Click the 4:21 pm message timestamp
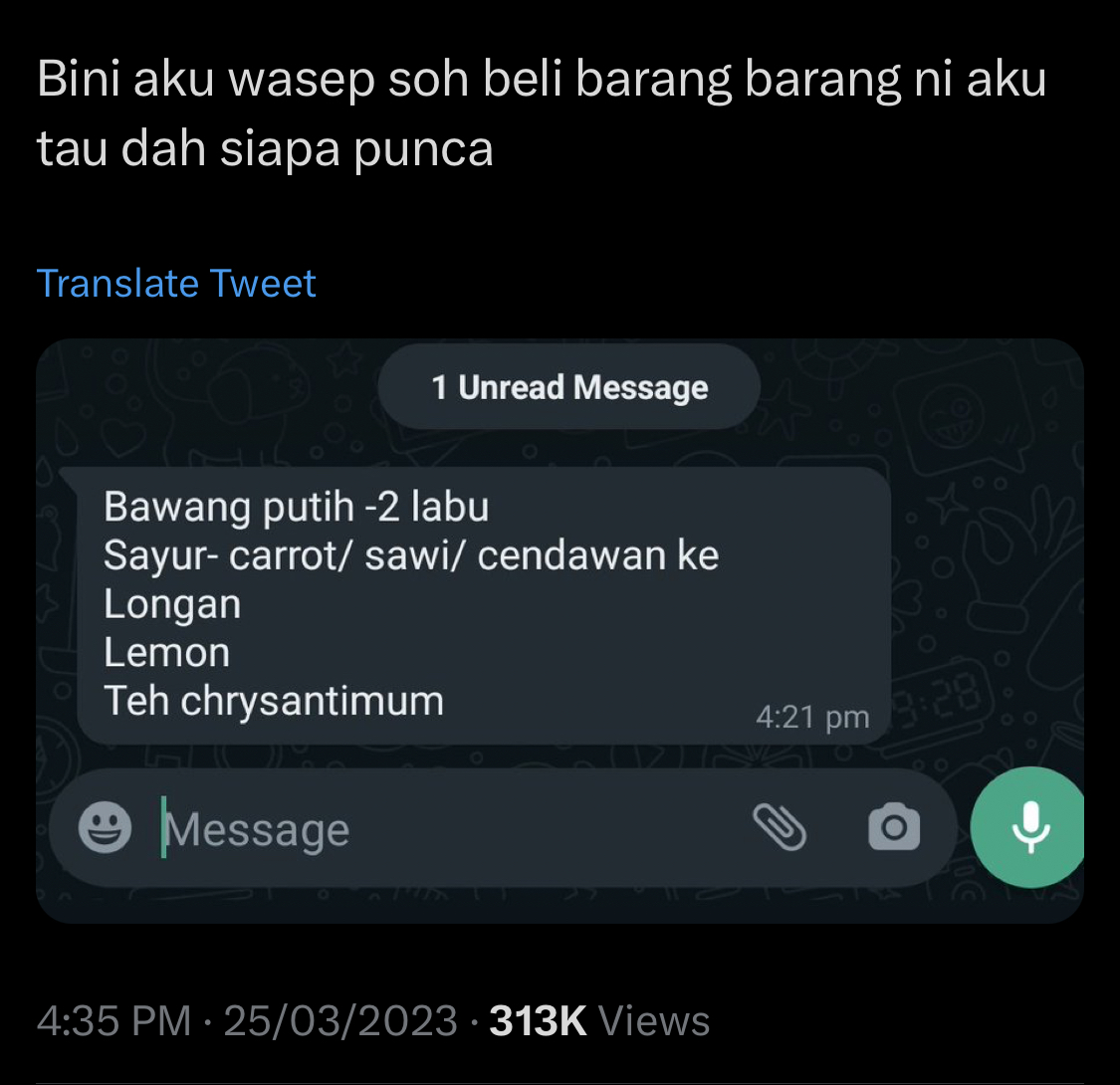The width and height of the screenshot is (1120, 1085). tap(812, 717)
